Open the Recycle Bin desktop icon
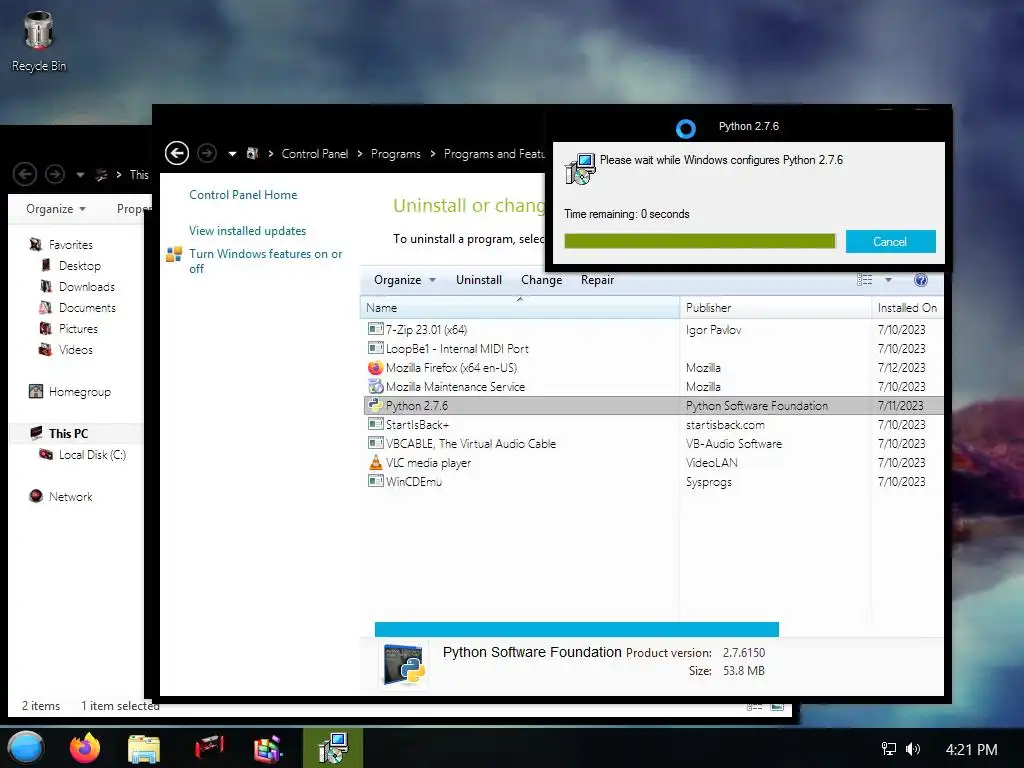This screenshot has width=1024, height=768. (39, 40)
